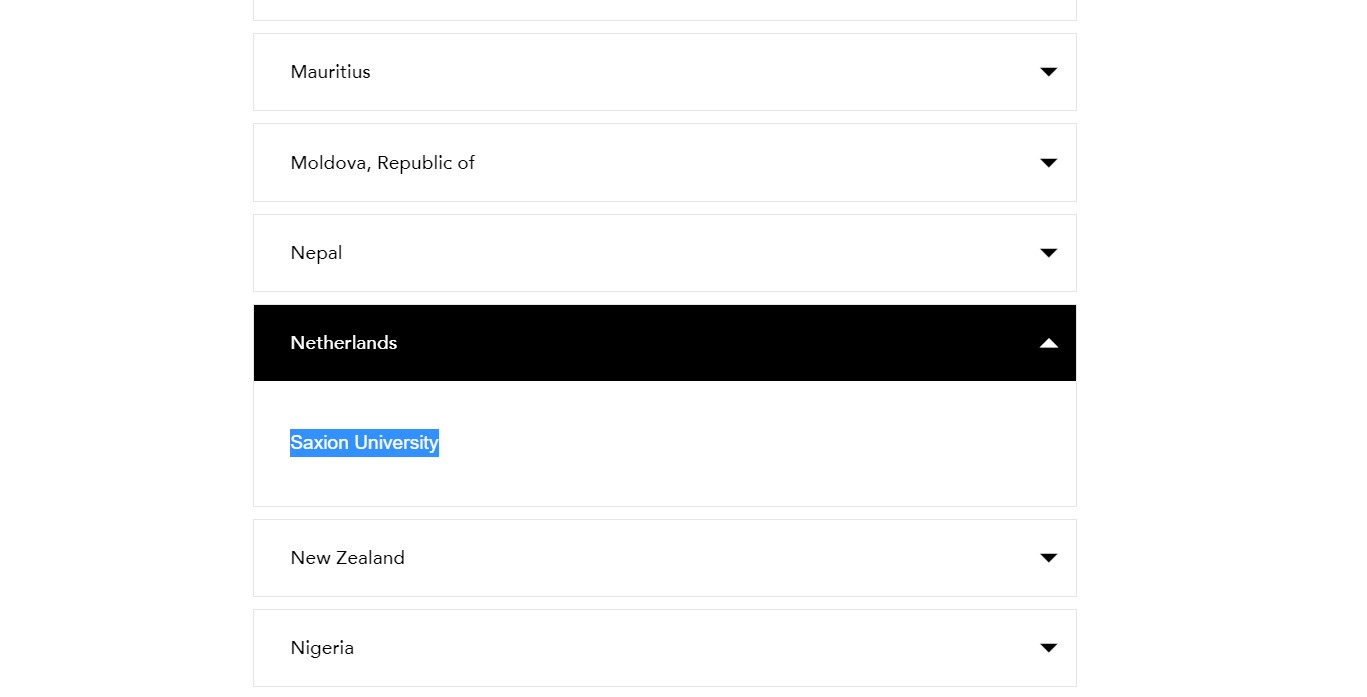Click the Mauritius label text
The height and width of the screenshot is (697, 1367).
pos(330,72)
